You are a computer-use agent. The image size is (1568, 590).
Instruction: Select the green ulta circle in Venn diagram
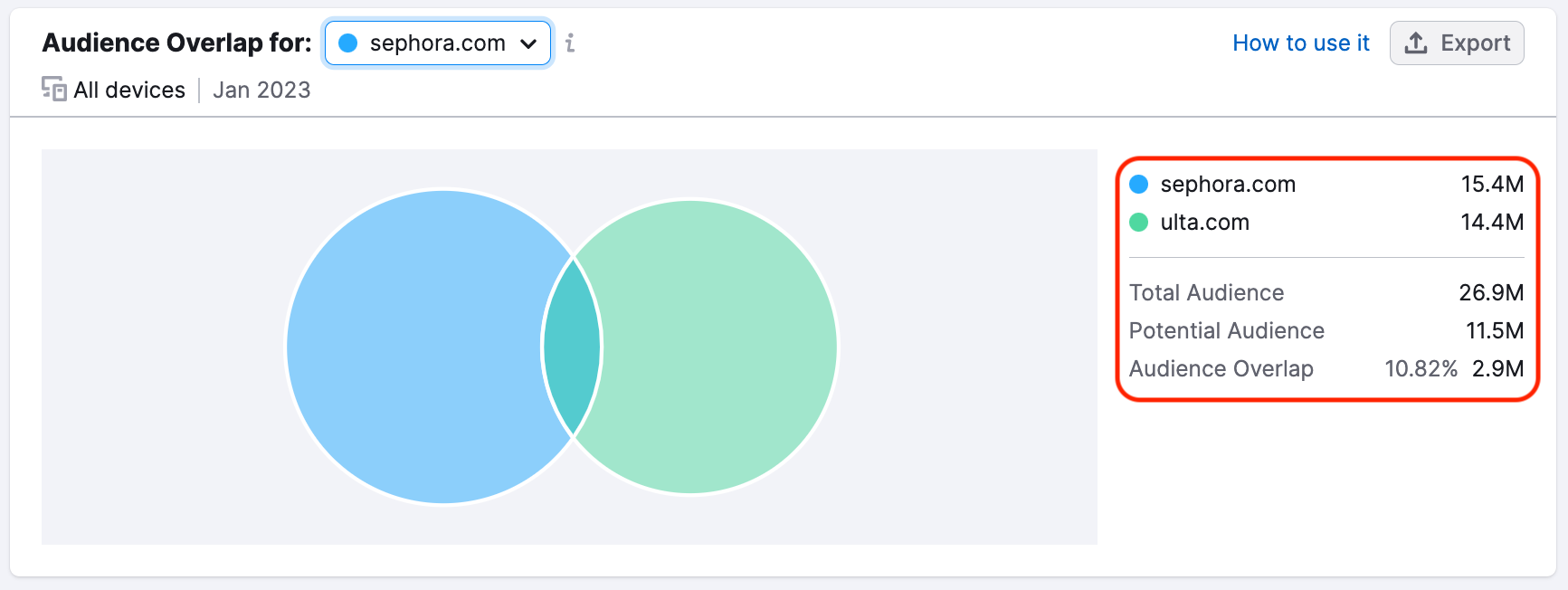point(724,347)
